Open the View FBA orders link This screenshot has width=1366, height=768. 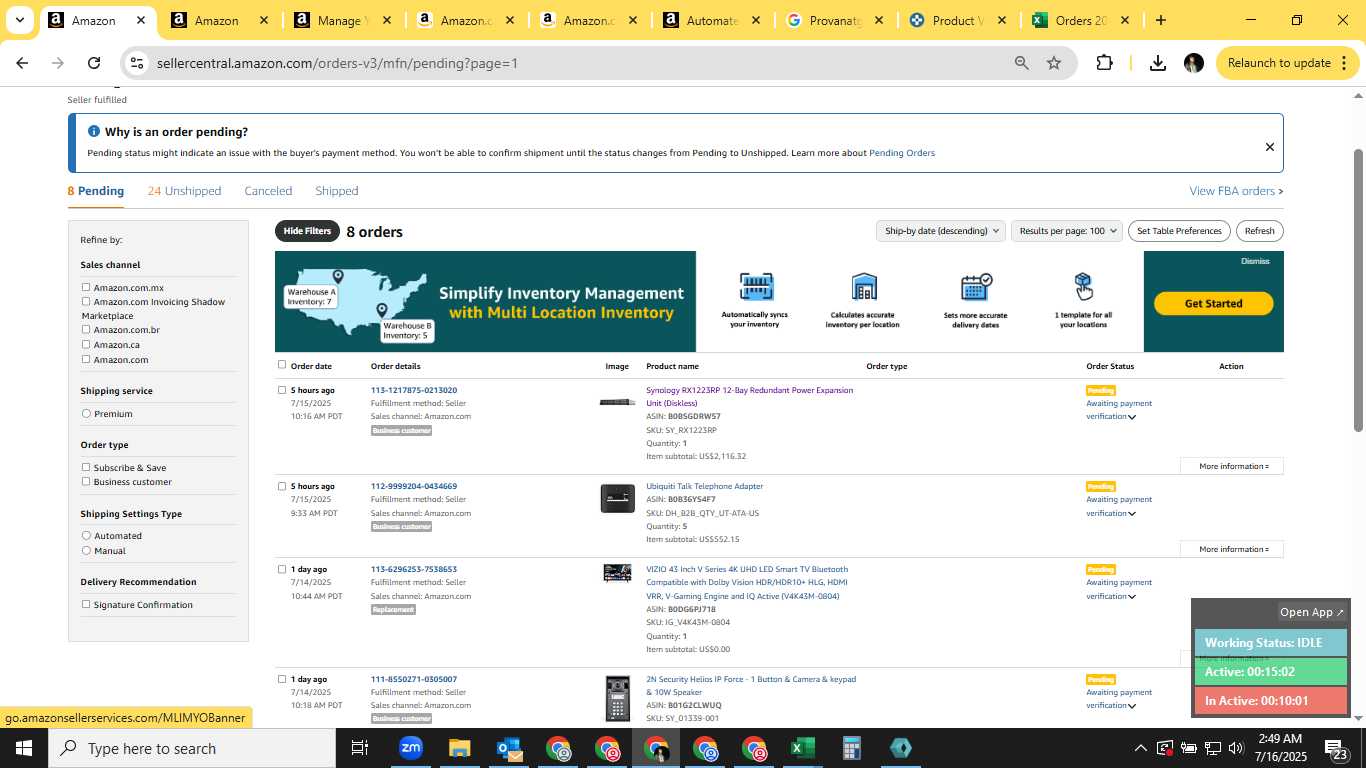(1236, 191)
